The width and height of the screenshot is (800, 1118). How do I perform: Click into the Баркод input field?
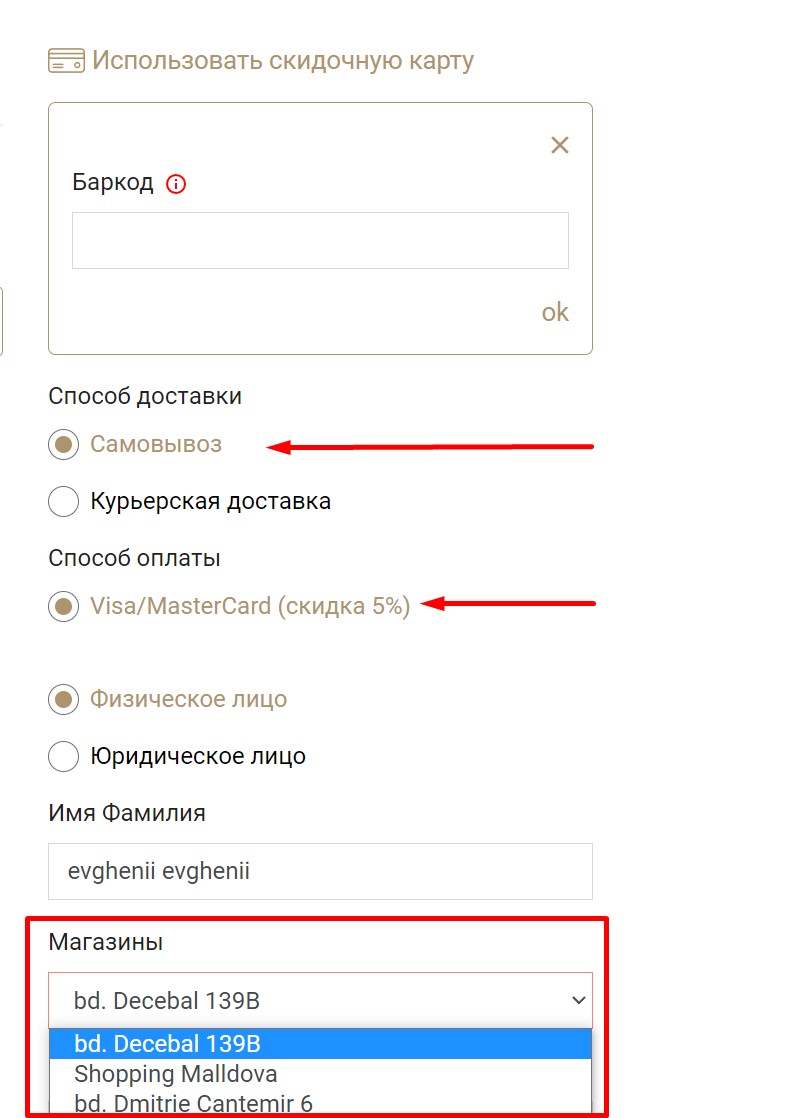pyautogui.click(x=320, y=240)
